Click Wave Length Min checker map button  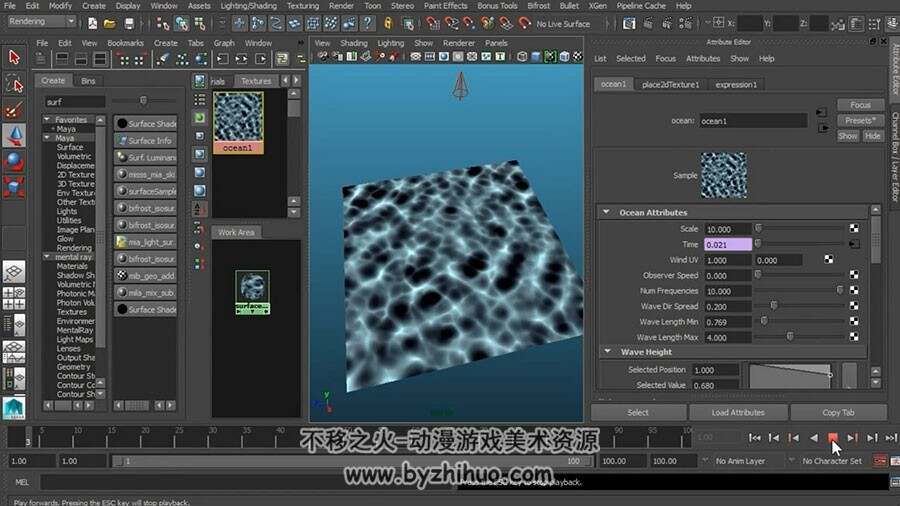click(854, 321)
